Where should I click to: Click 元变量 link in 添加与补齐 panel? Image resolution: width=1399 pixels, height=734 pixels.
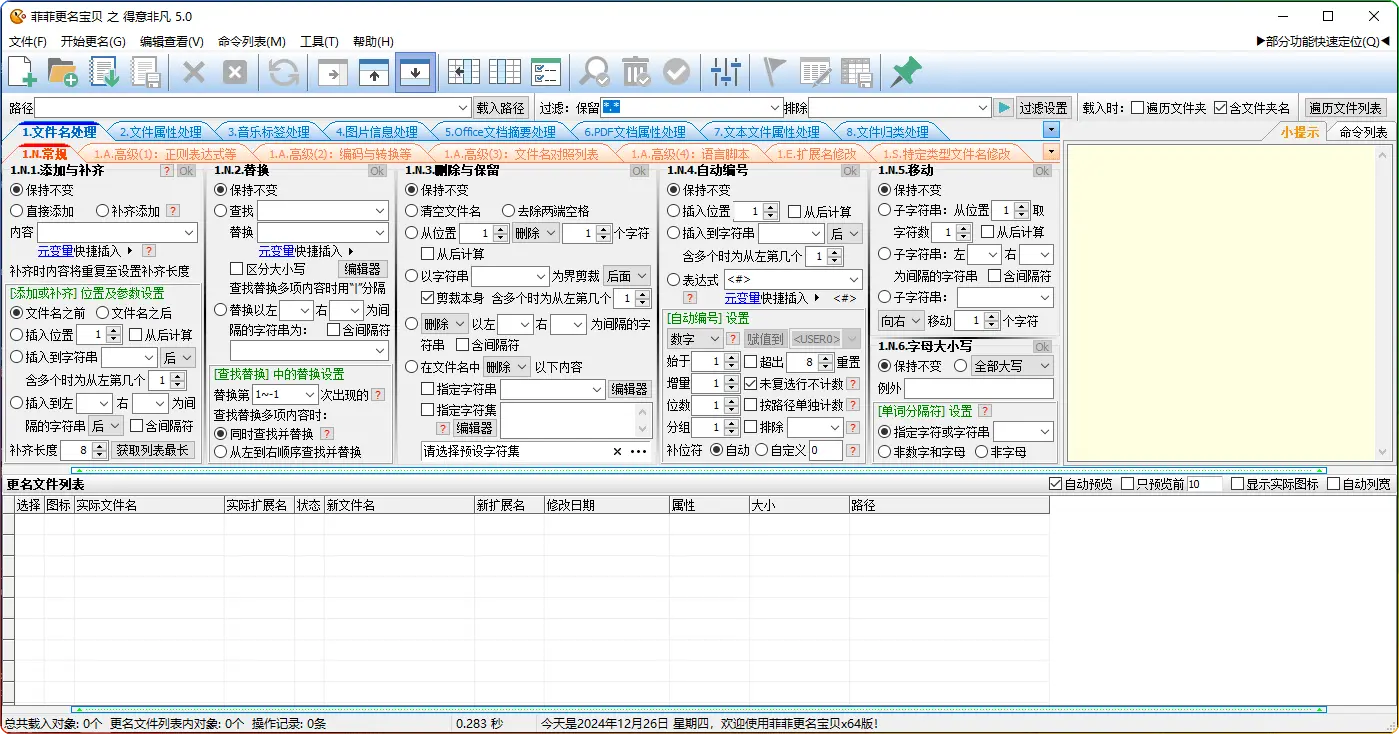[55, 251]
